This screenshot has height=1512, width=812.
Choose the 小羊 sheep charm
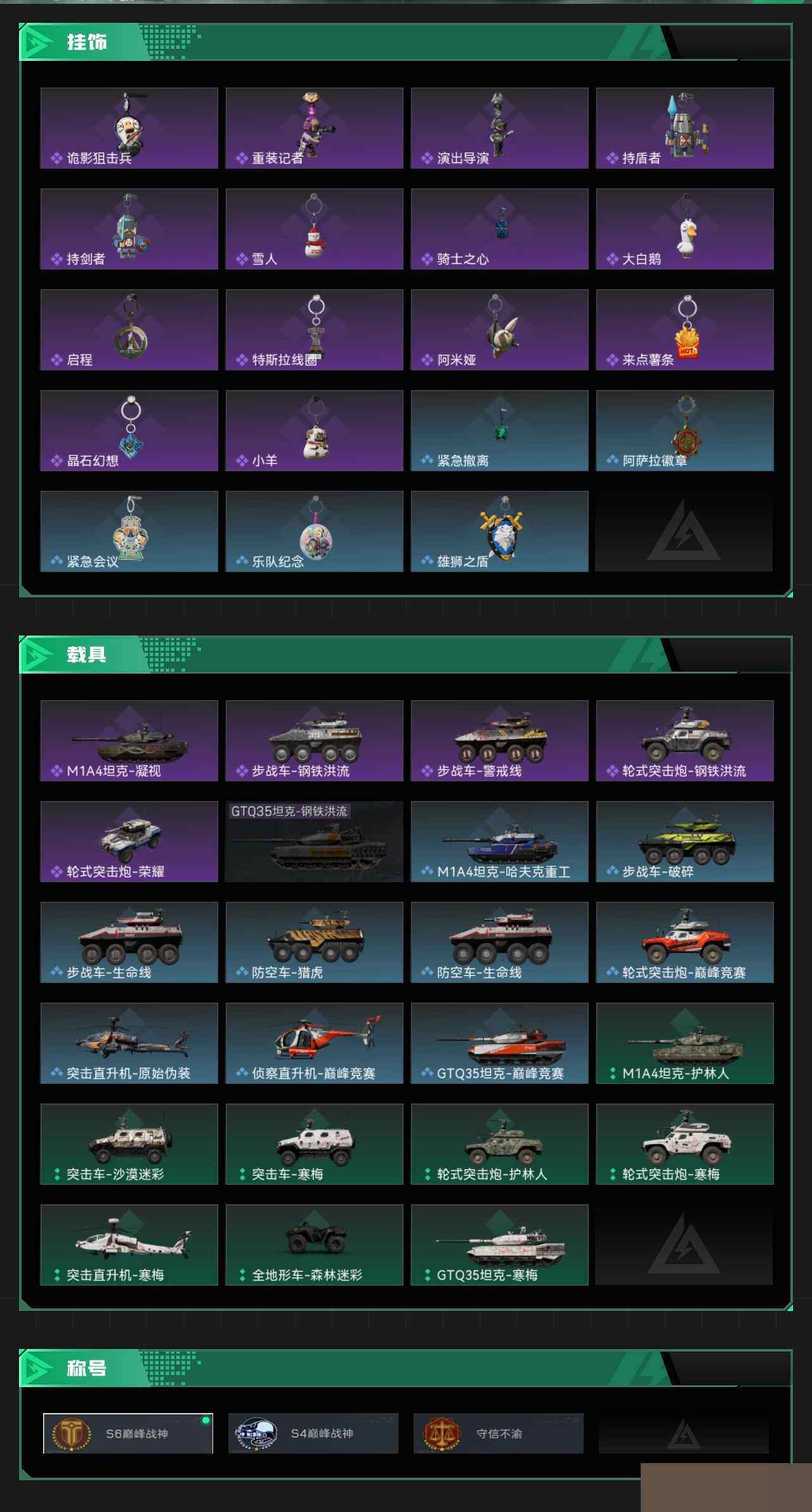pyautogui.click(x=315, y=431)
